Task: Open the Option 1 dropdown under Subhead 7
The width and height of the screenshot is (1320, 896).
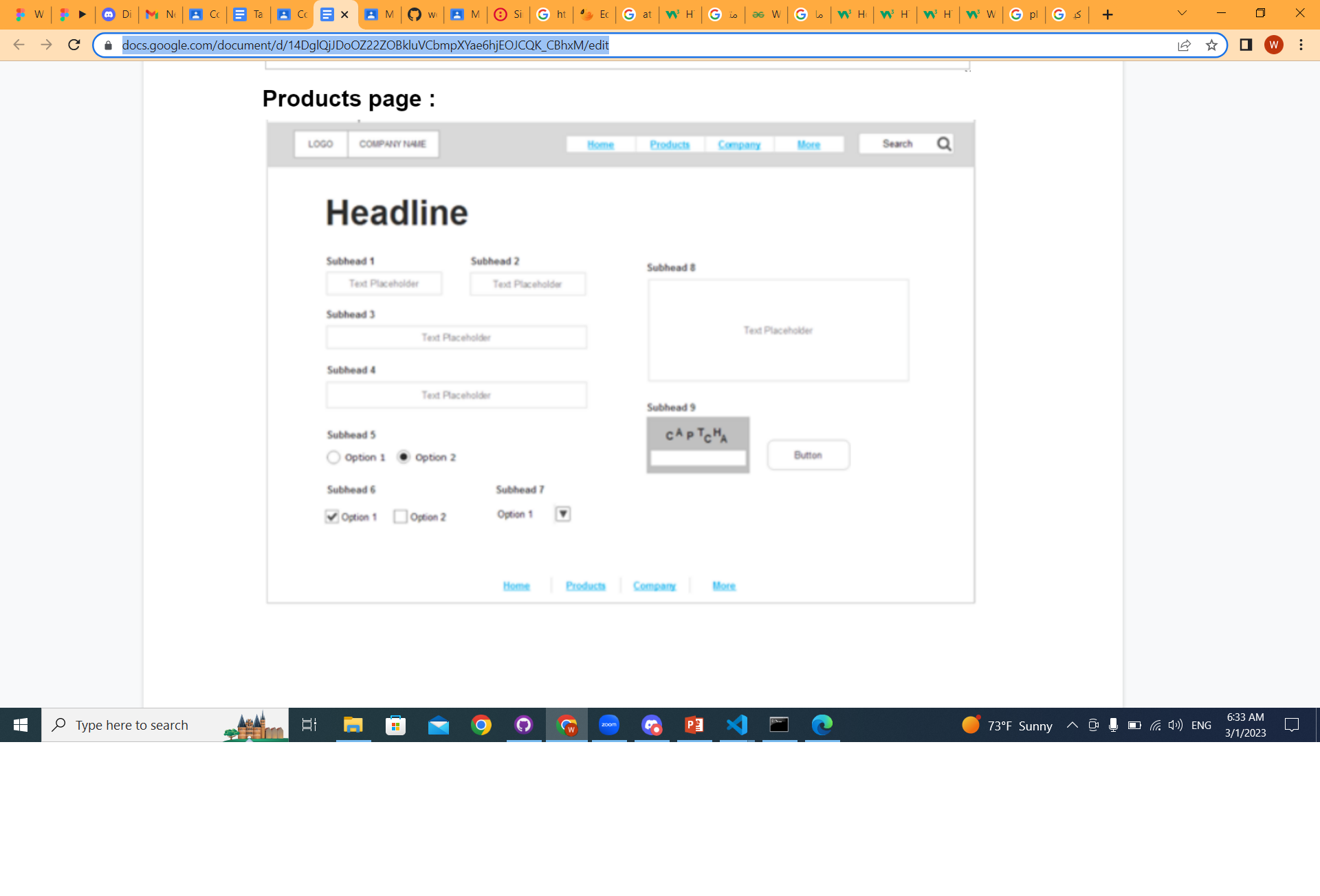Action: [x=562, y=513]
